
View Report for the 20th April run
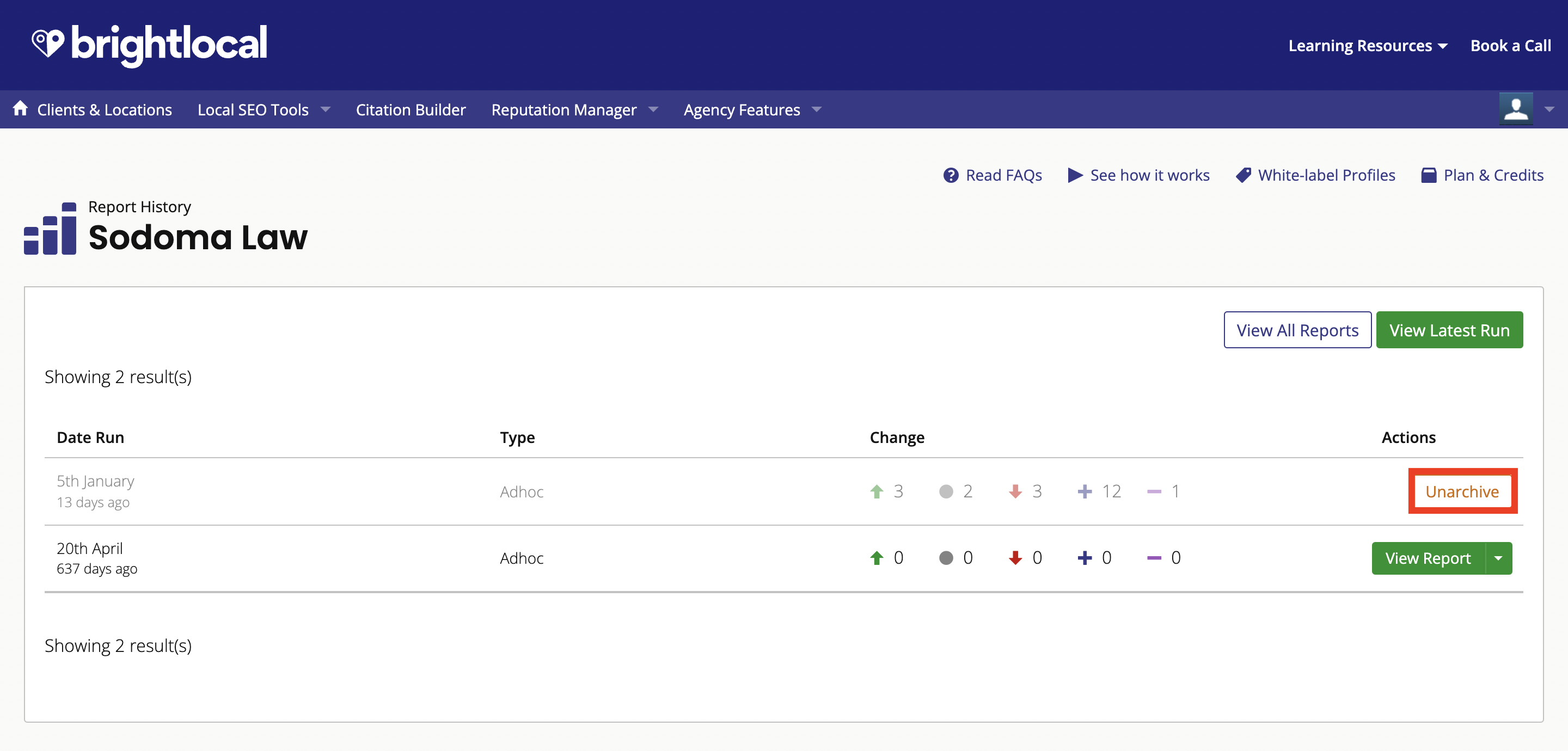coord(1428,558)
